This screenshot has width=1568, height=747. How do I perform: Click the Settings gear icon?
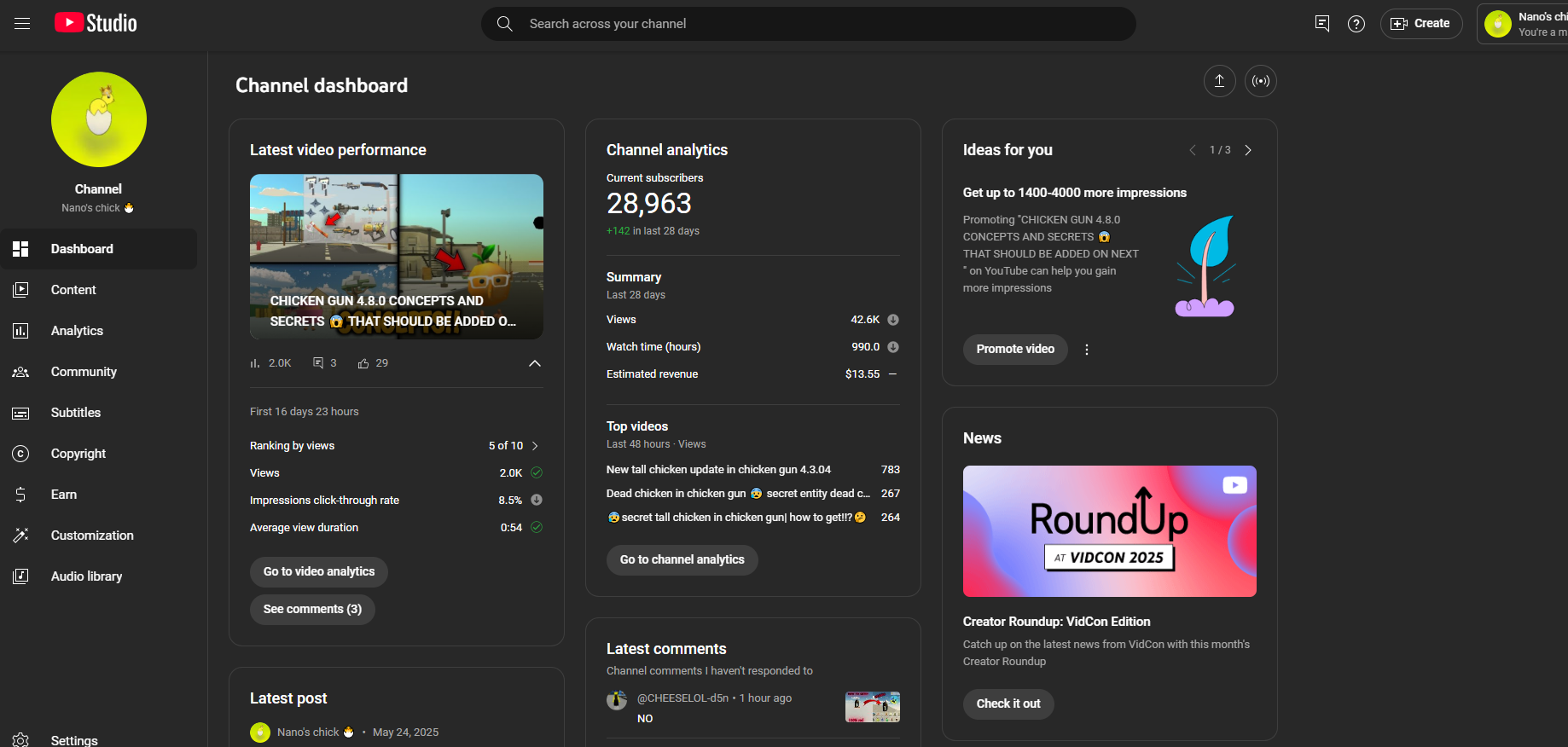click(20, 740)
